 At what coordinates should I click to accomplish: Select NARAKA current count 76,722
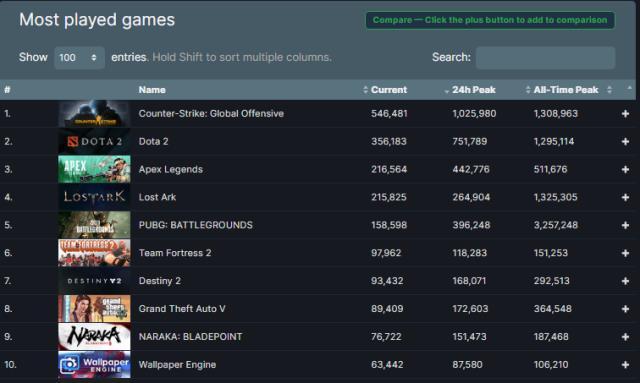pyautogui.click(x=386, y=337)
